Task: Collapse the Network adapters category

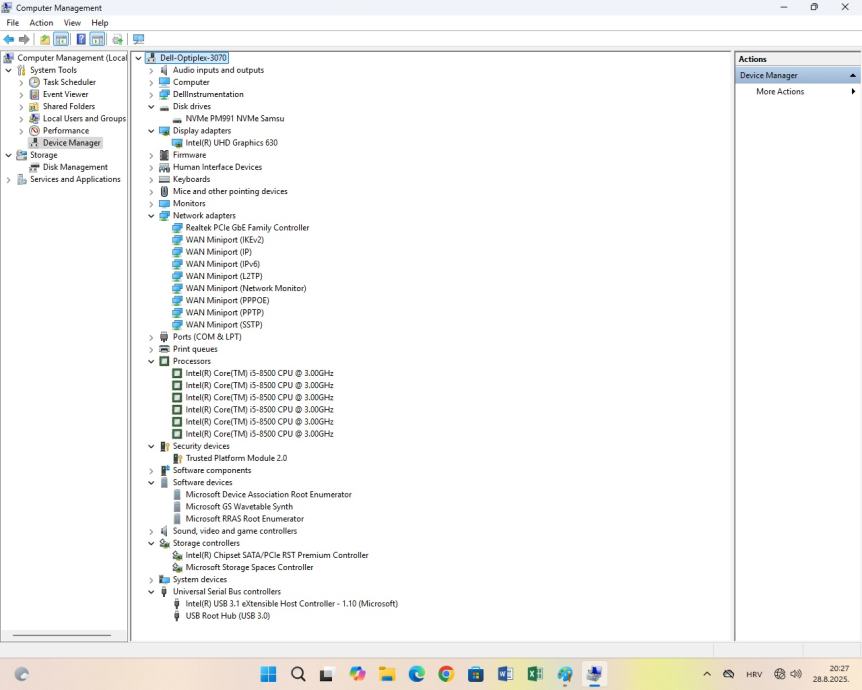Action: (x=152, y=216)
